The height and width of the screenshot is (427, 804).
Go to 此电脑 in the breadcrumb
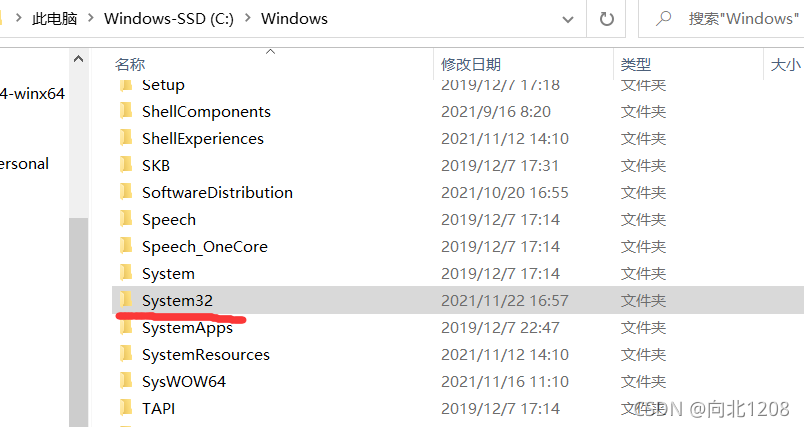[54, 18]
